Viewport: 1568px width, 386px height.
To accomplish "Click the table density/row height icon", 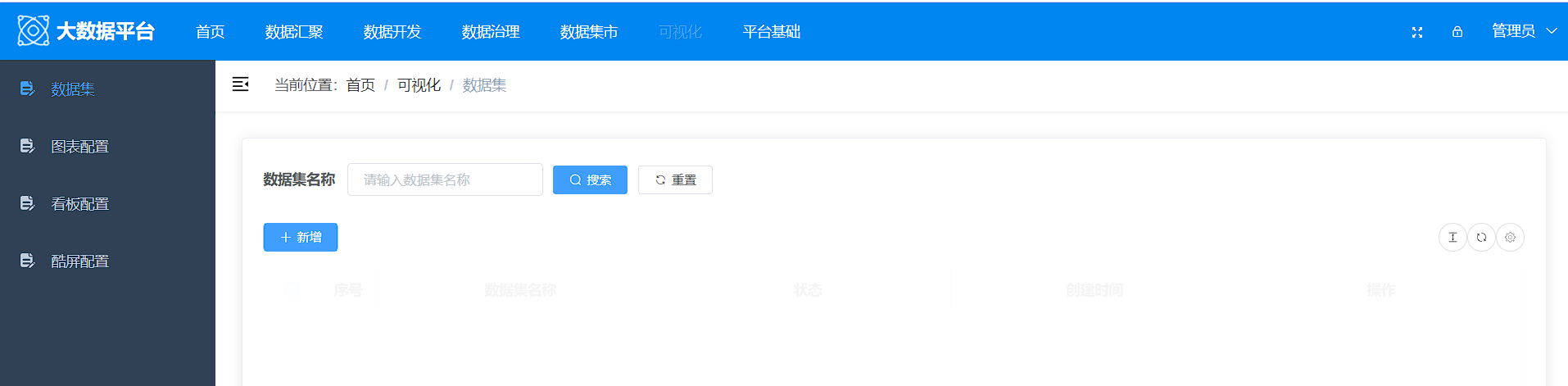I will (1452, 238).
